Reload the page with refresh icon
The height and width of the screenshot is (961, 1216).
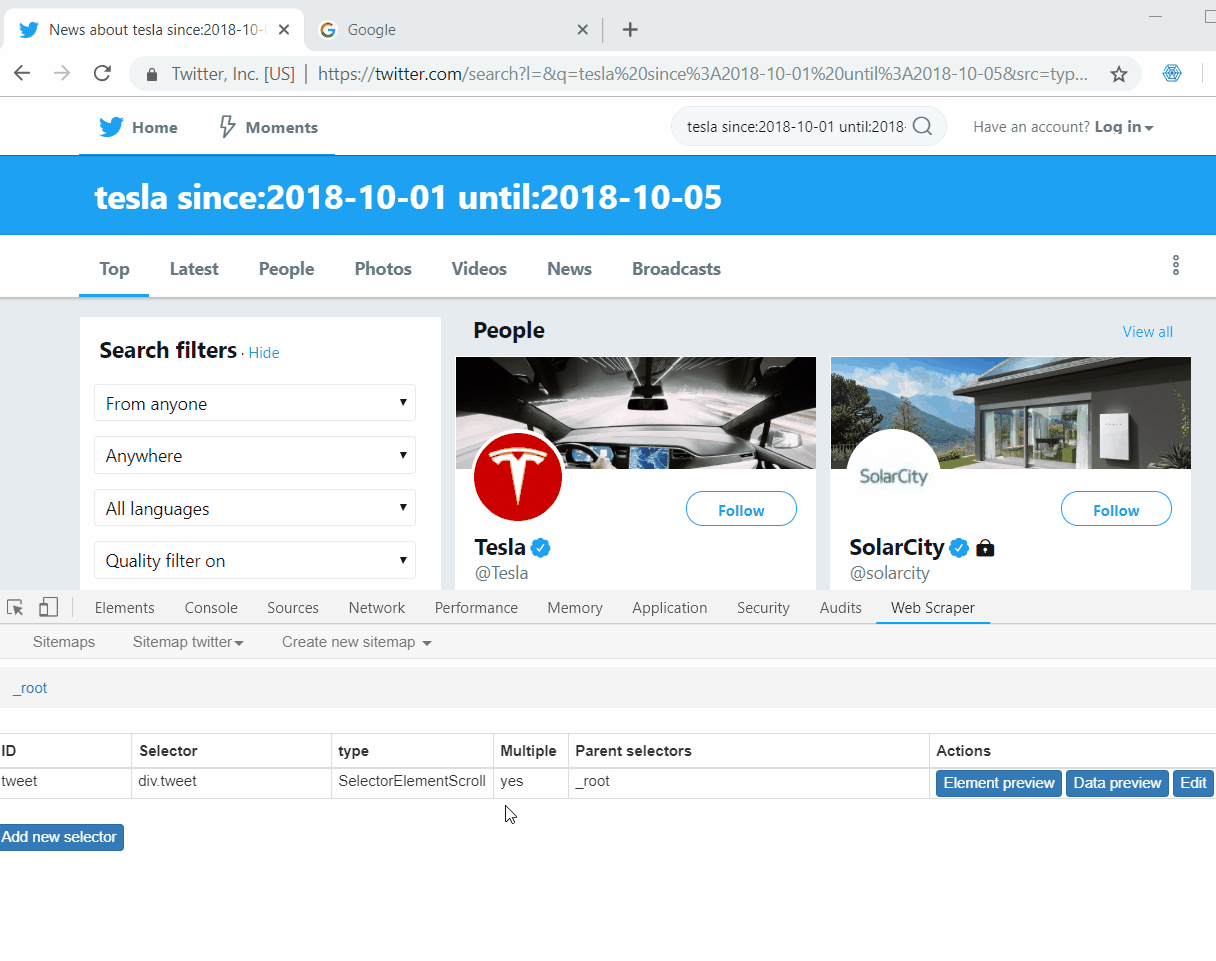pos(102,73)
